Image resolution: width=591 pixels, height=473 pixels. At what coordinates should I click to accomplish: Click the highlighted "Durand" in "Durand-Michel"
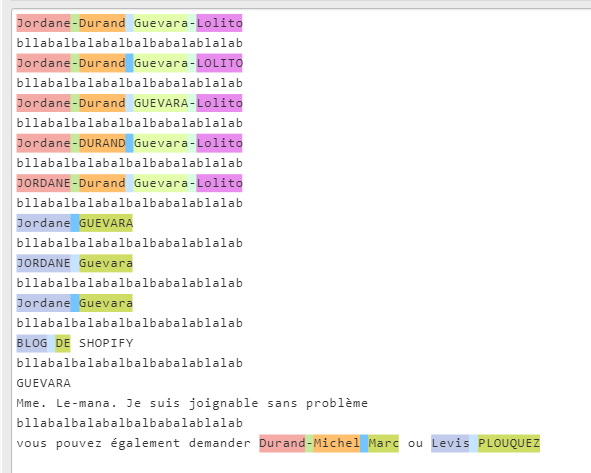[282, 443]
